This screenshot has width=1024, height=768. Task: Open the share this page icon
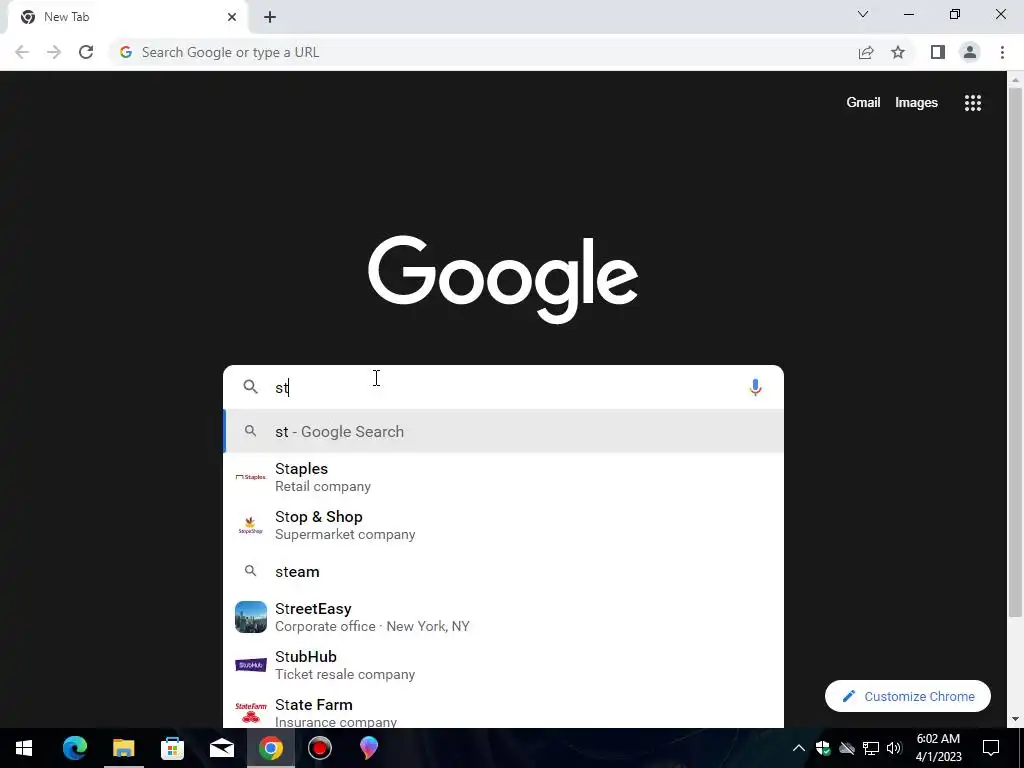[x=866, y=52]
